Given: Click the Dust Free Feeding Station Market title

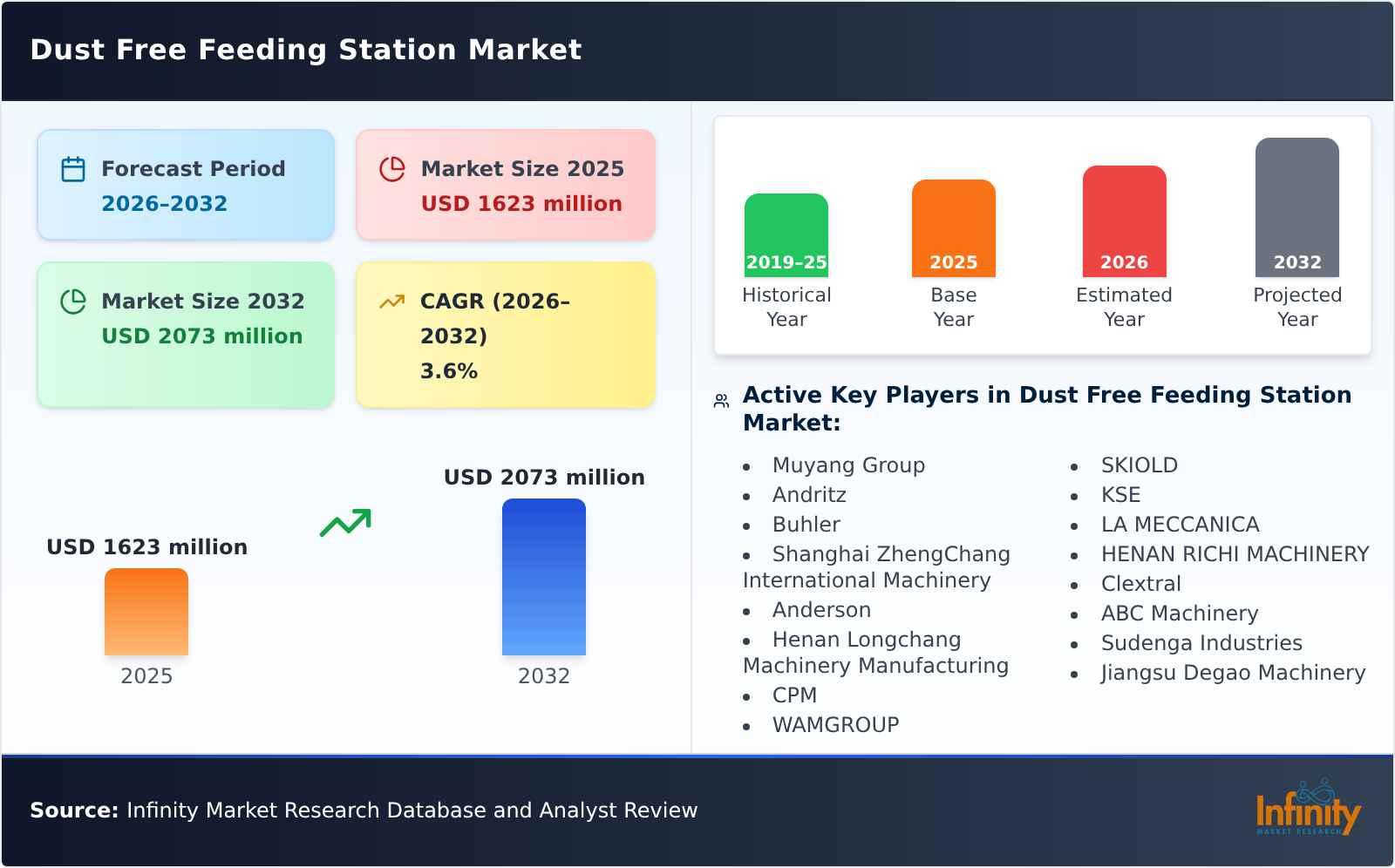Looking at the screenshot, I should click(x=304, y=50).
